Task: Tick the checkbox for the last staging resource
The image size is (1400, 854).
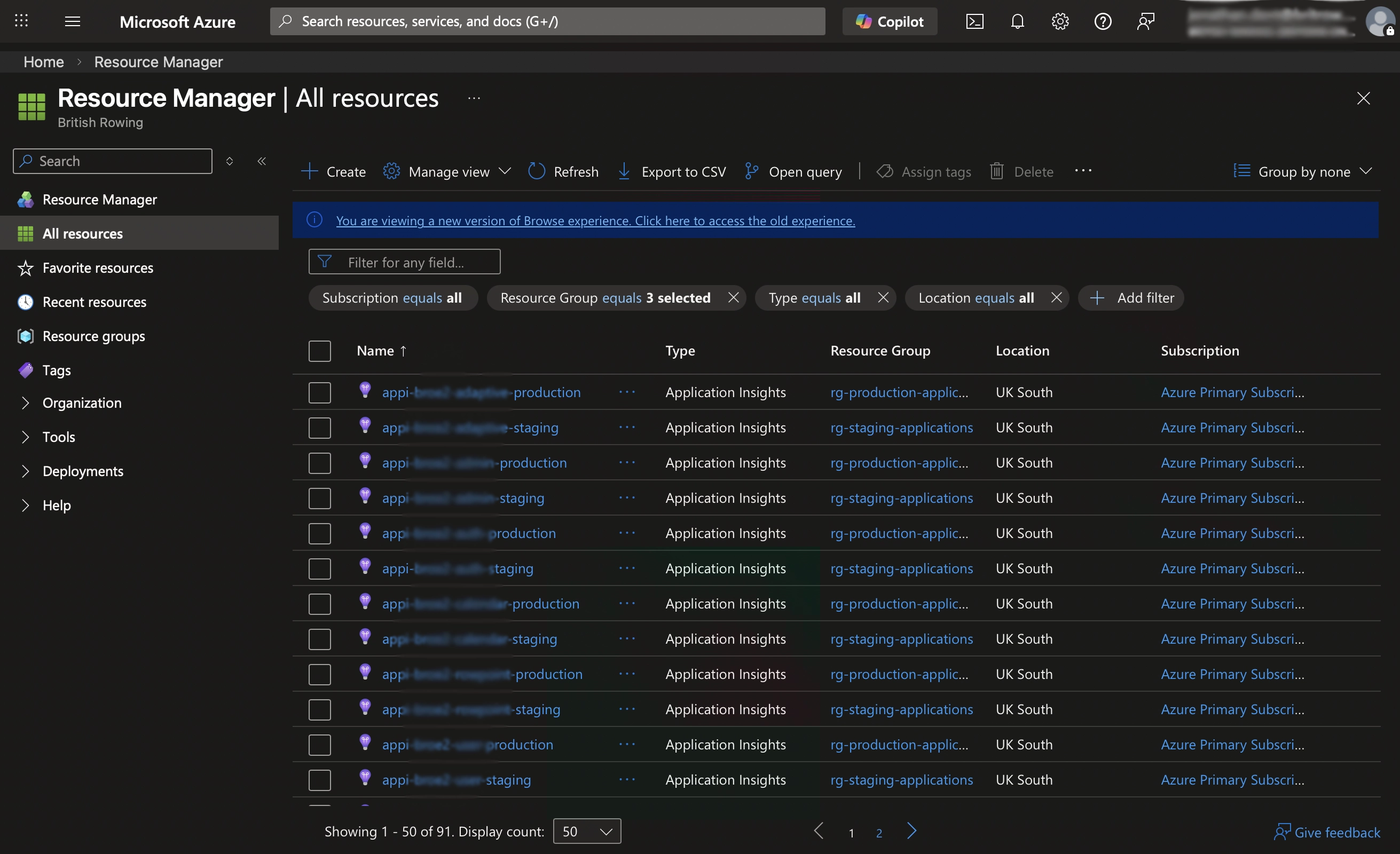Action: click(319, 780)
